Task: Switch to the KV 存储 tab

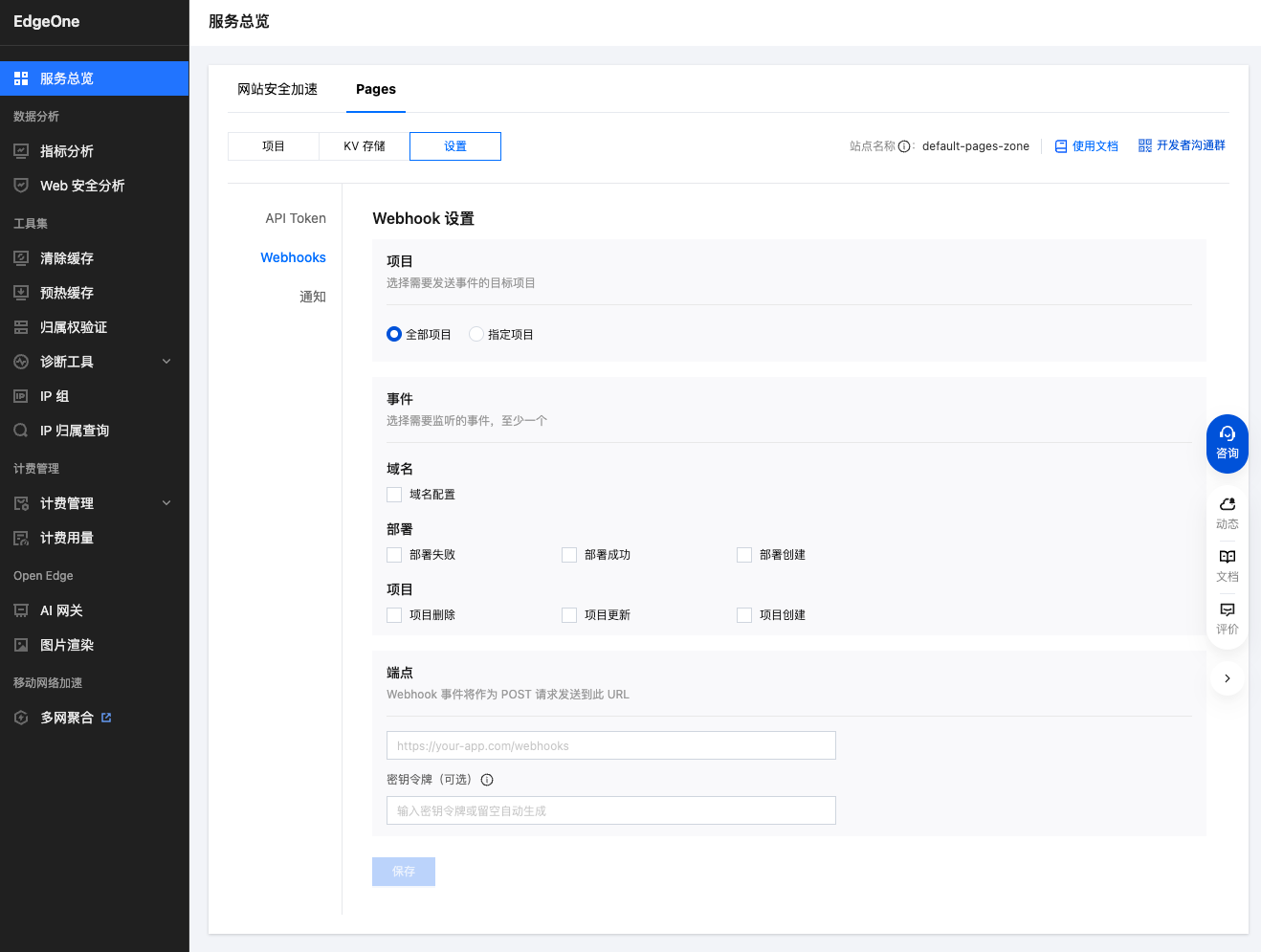Action: pos(365,146)
